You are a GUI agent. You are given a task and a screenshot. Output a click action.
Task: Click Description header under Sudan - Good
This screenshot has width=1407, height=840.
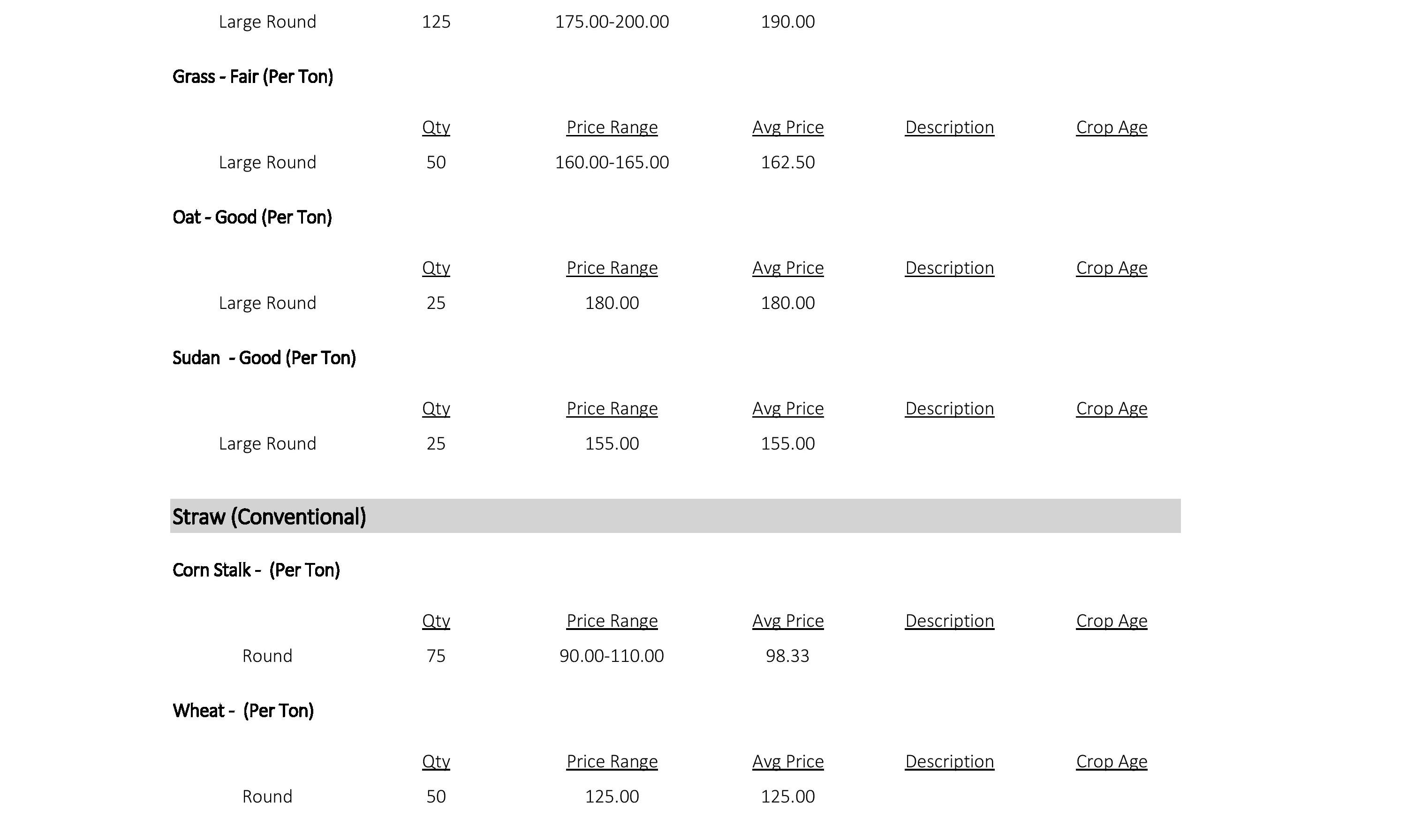(x=950, y=409)
